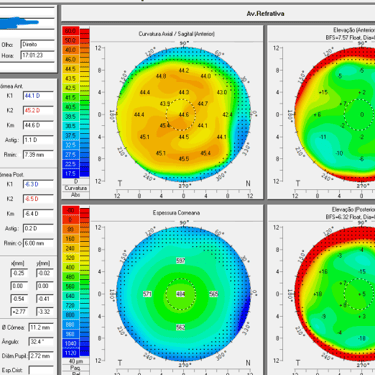This screenshot has height=375, width=375.
Task: Click the +18 value on posterior elevation map
Action: coord(317,294)
